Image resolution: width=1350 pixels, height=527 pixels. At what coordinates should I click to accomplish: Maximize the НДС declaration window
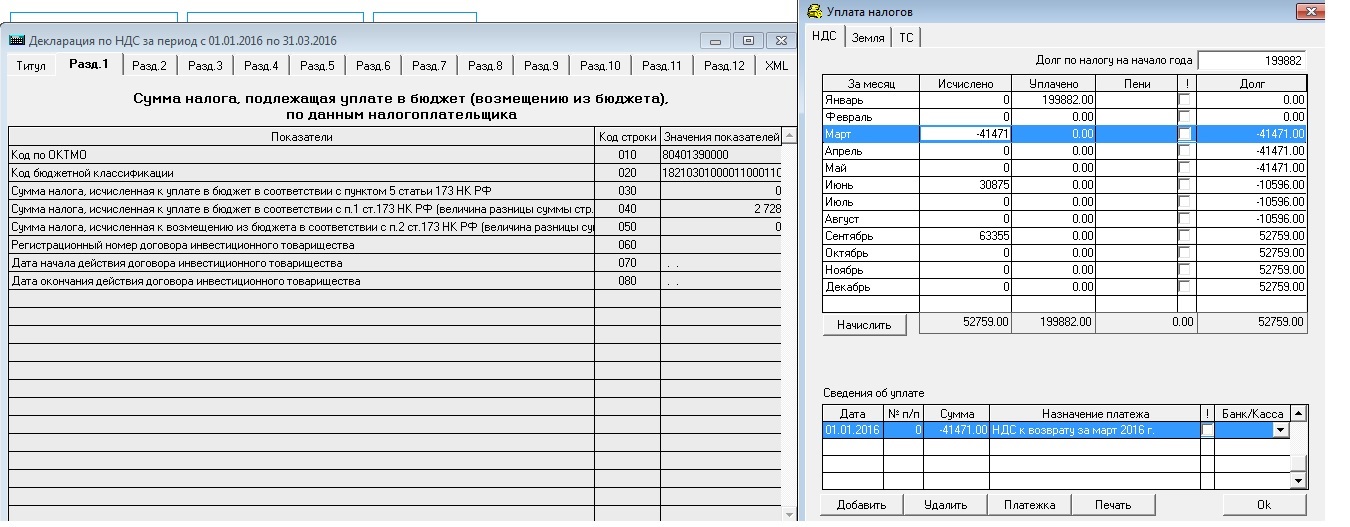point(747,41)
